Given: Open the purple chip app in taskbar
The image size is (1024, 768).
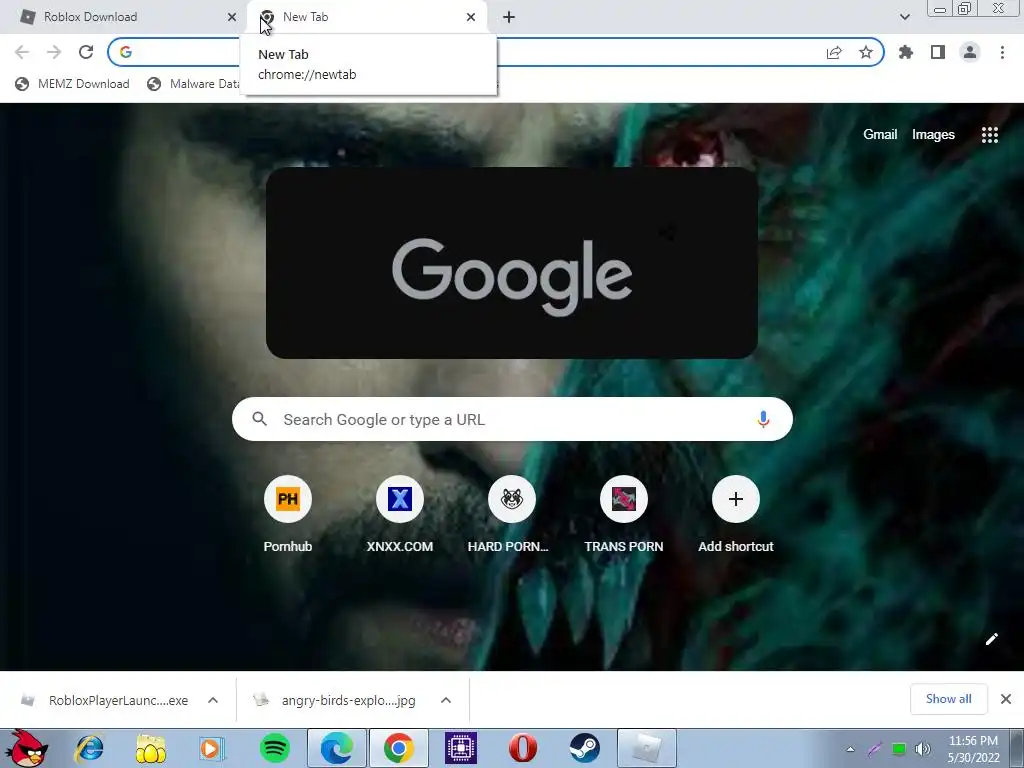Looking at the screenshot, I should [461, 748].
